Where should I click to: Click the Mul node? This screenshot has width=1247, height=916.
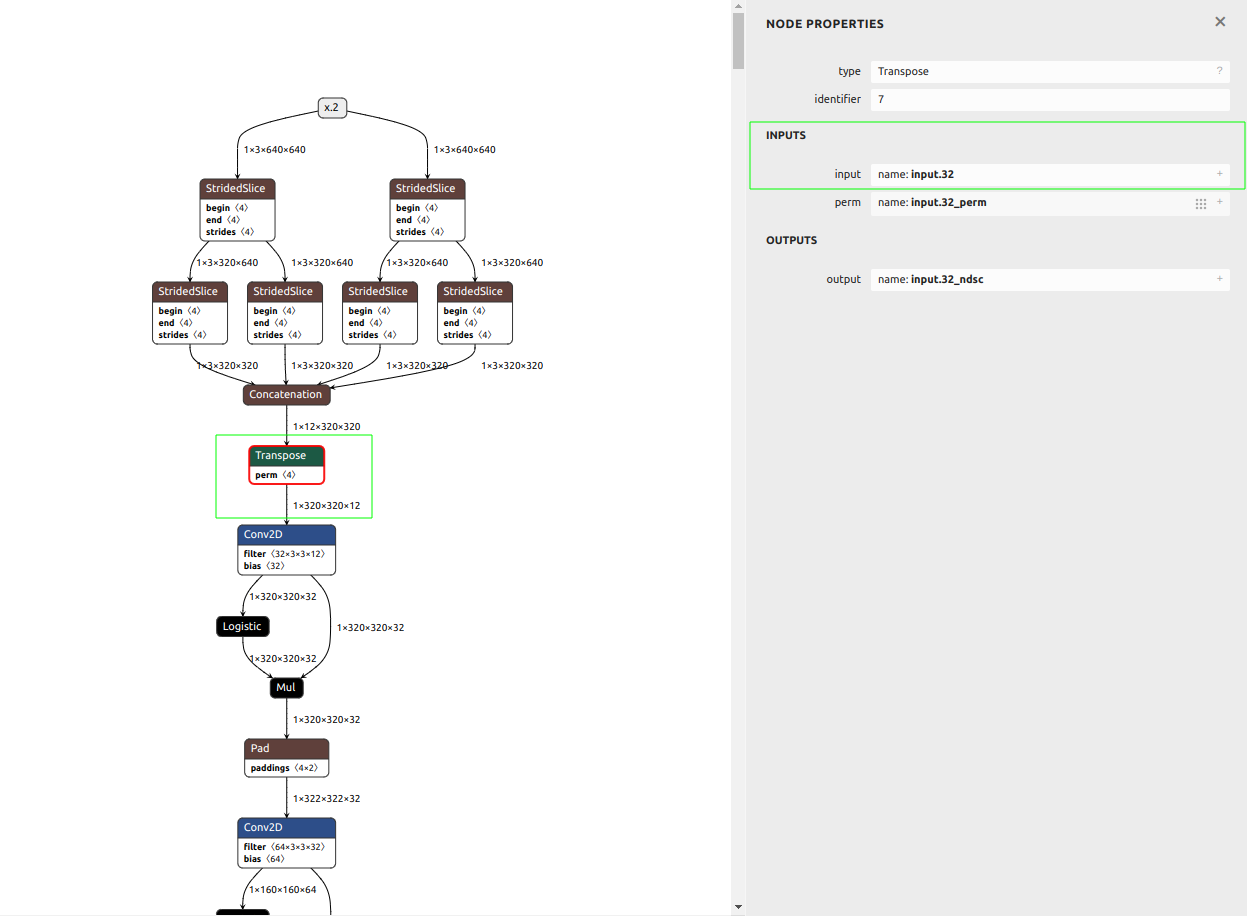286,688
